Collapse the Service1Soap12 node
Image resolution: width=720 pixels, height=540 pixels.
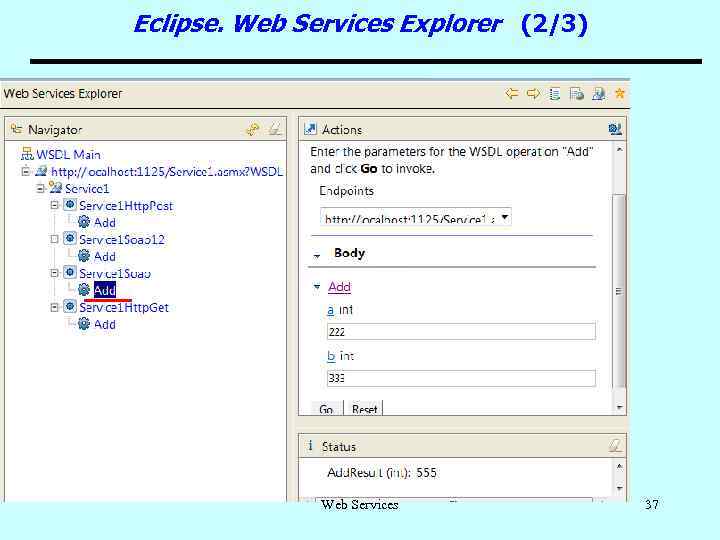[x=55, y=239]
